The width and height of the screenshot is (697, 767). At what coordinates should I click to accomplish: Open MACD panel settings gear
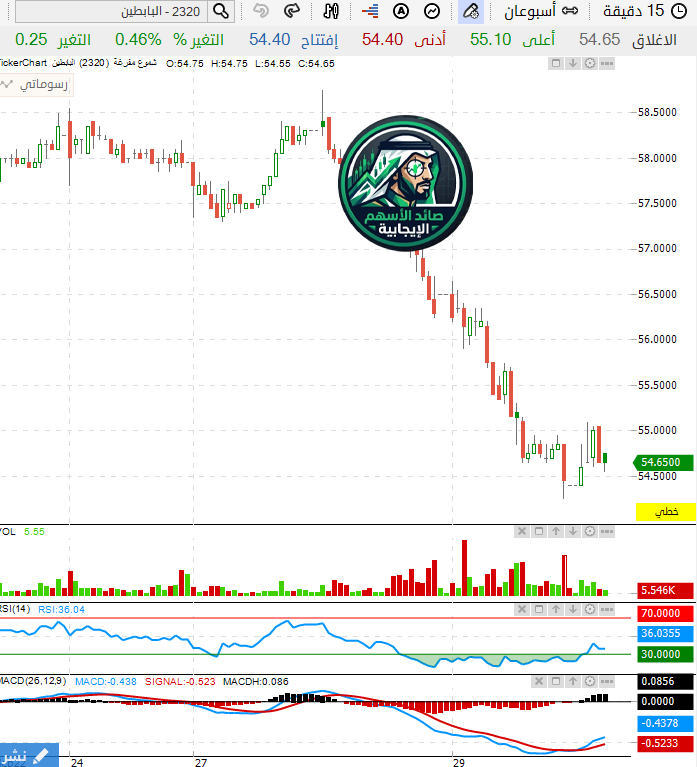point(590,681)
